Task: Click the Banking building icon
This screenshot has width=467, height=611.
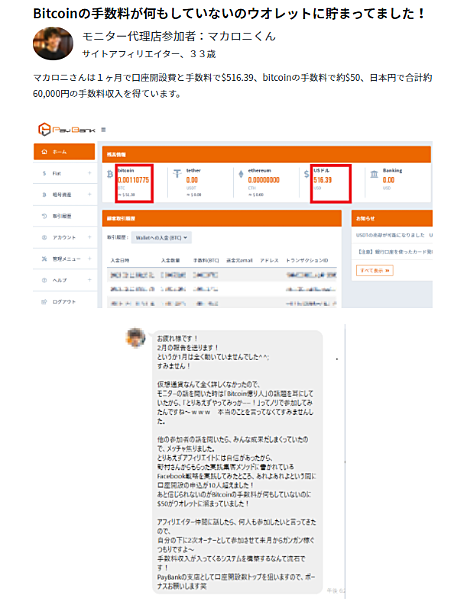Action: tap(374, 174)
